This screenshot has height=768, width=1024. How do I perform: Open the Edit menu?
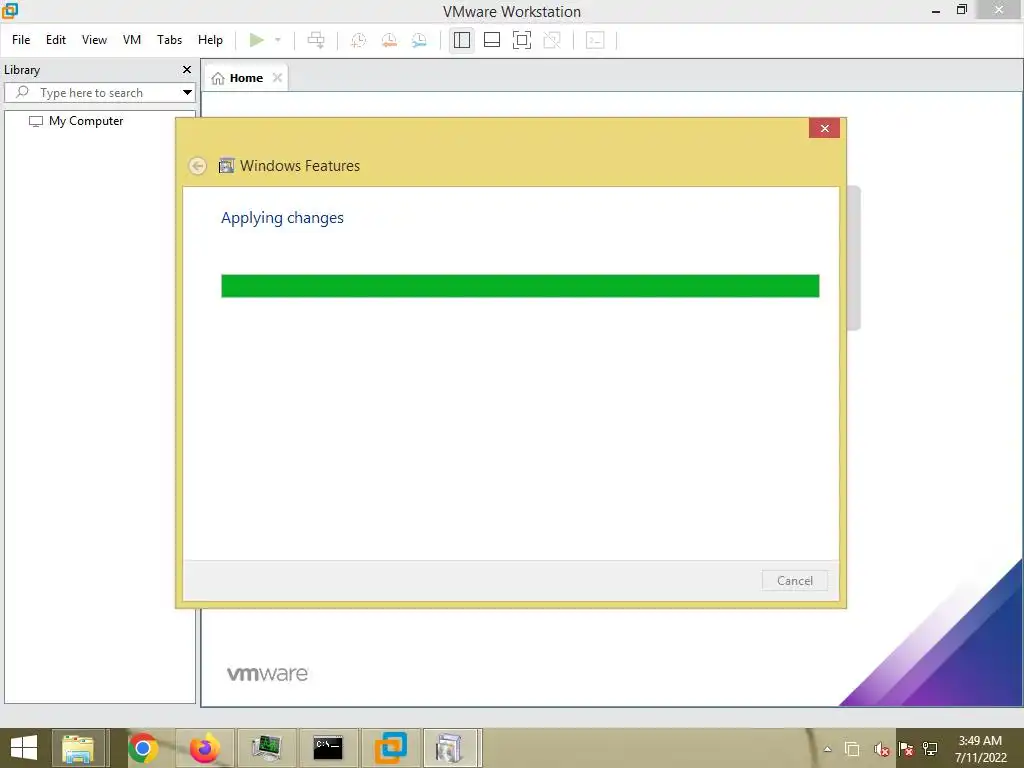(56, 40)
